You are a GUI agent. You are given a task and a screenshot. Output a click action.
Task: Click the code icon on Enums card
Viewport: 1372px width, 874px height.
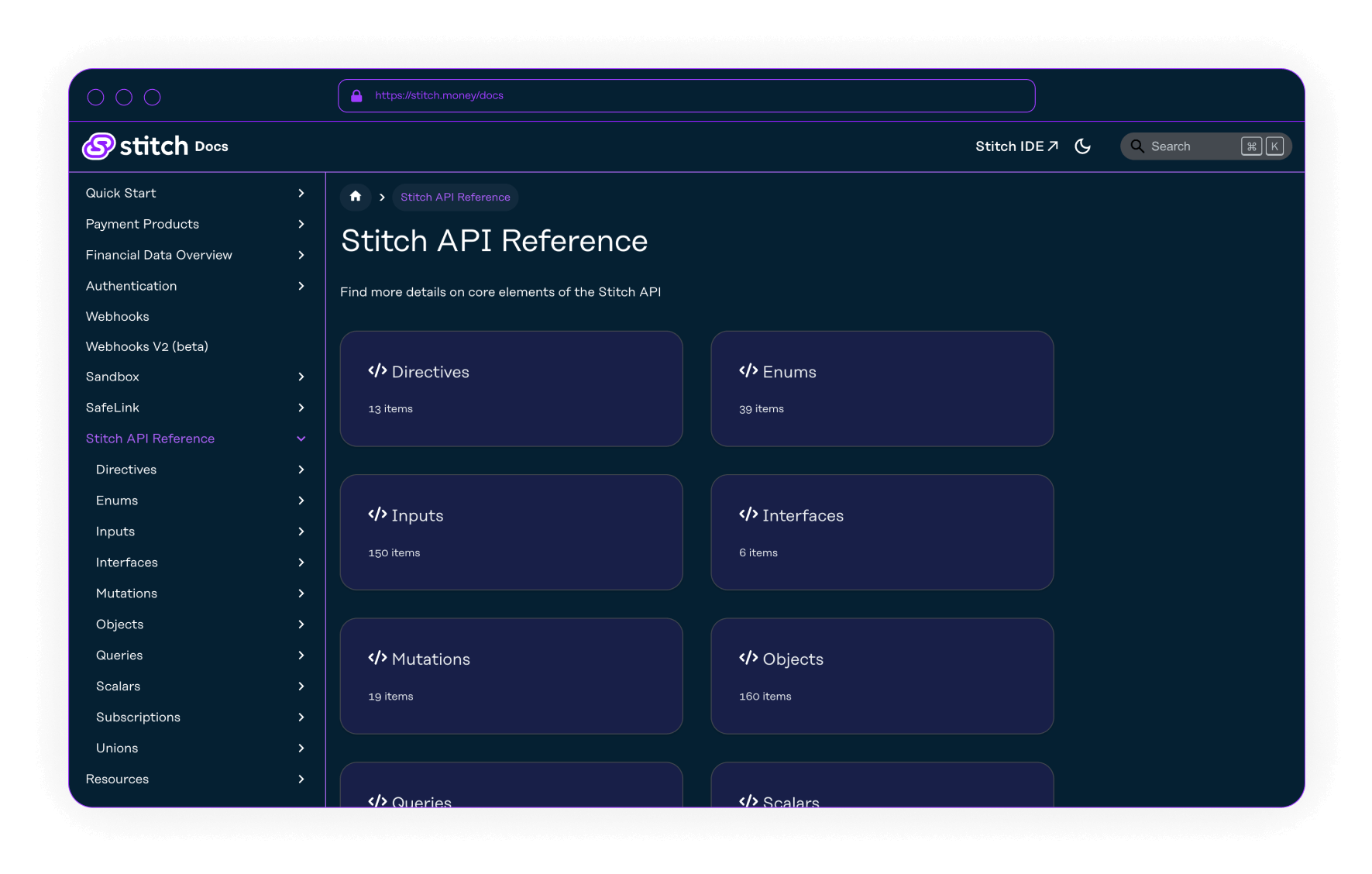point(748,371)
